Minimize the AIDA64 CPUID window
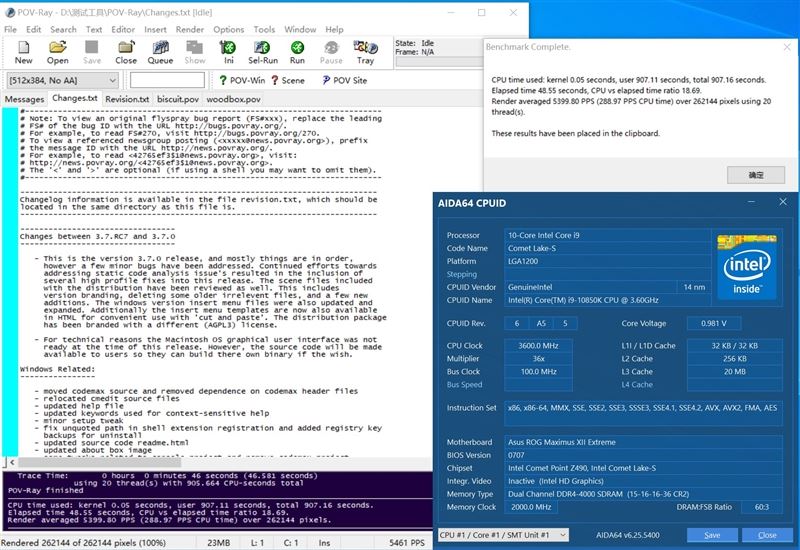Viewport: 800px width, 550px height. coord(751,202)
